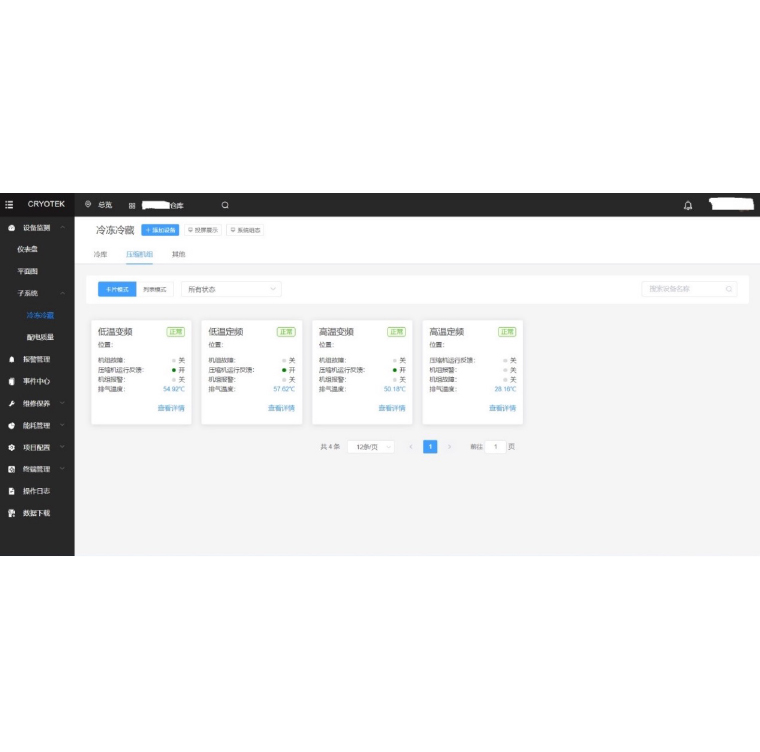Click the 项目配置 gear icon in sidebar
The height and width of the screenshot is (752, 760).
point(11,447)
